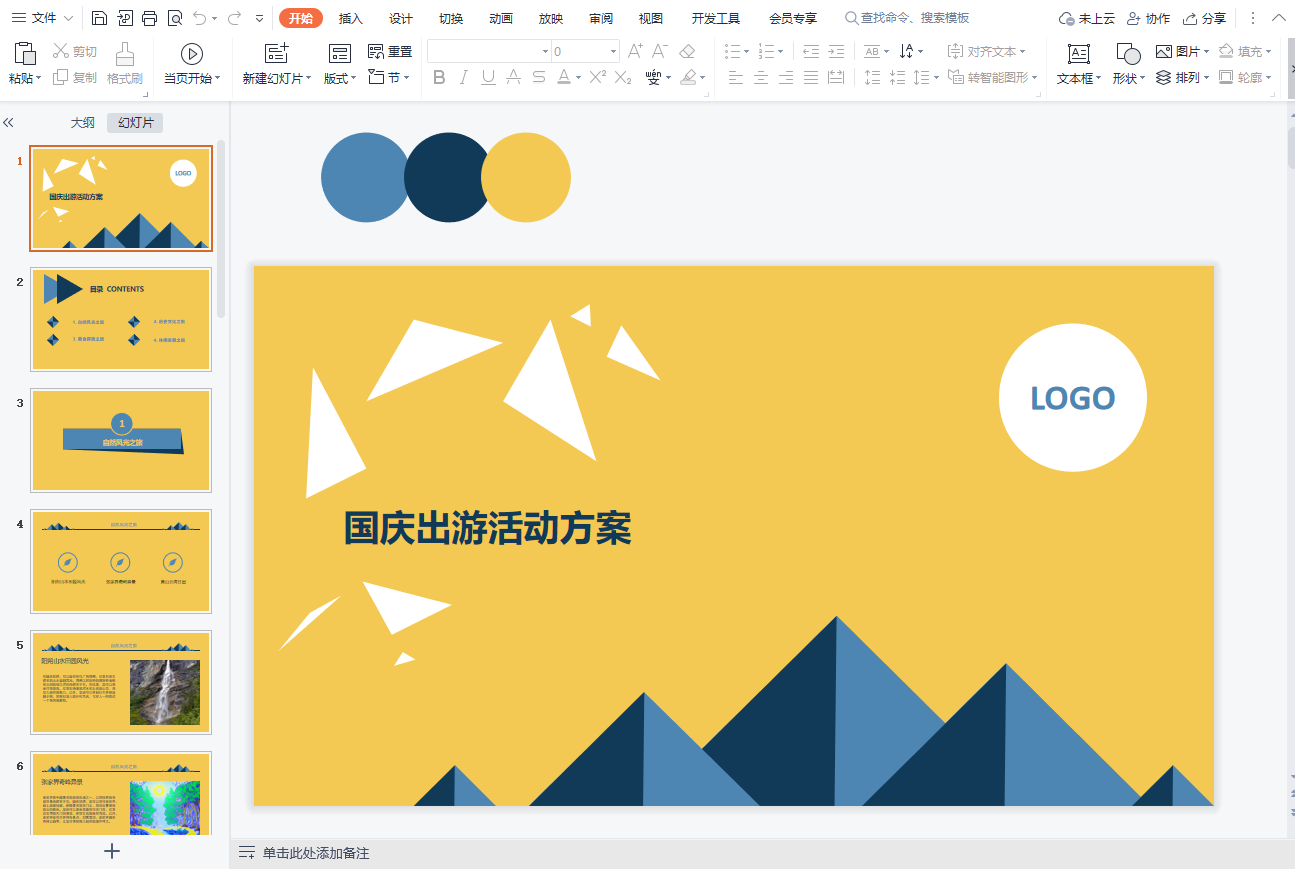The width and height of the screenshot is (1295, 869).
Task: Click the 分享 (Share) button
Action: 1204,18
